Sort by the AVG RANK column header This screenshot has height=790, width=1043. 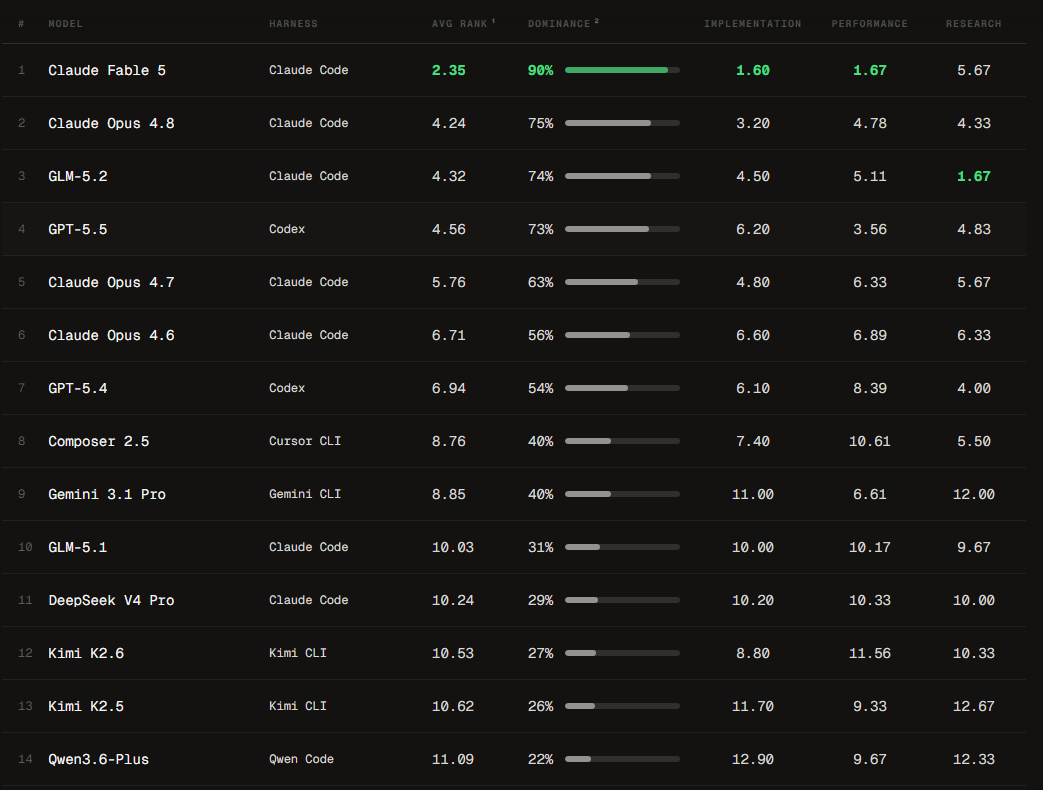click(x=460, y=24)
